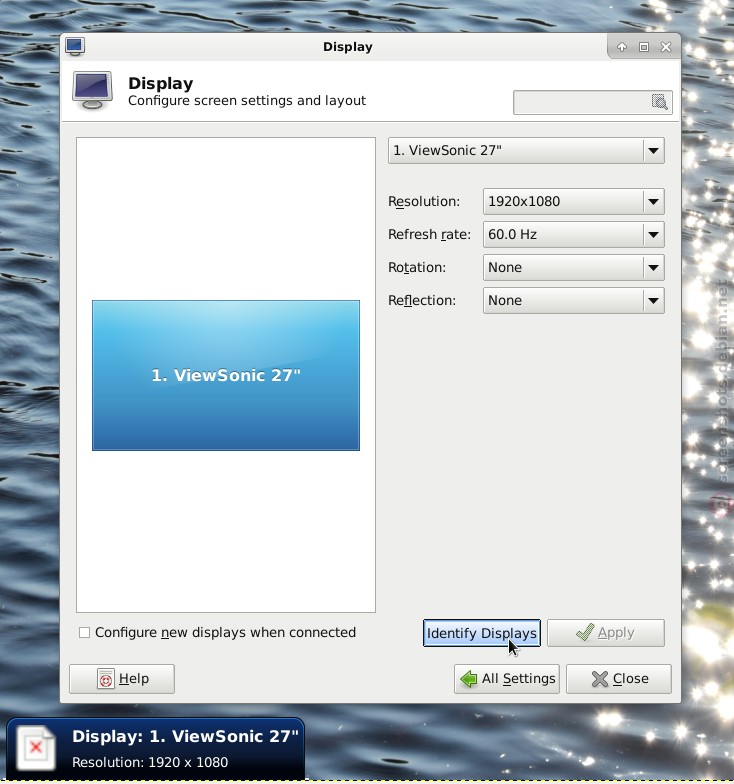Enable Configure new displays when connected

[84, 633]
